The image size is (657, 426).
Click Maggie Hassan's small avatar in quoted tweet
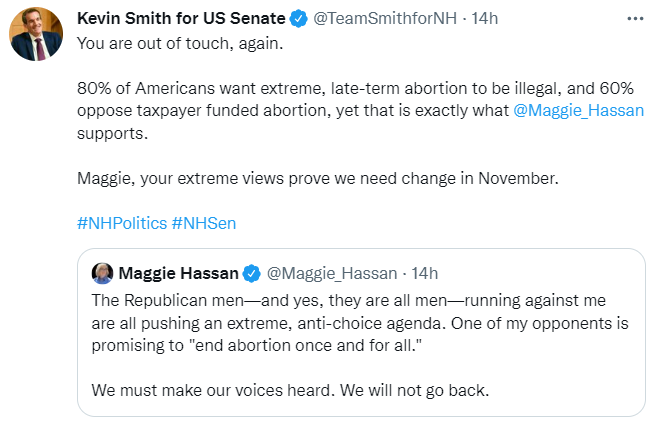point(102,274)
